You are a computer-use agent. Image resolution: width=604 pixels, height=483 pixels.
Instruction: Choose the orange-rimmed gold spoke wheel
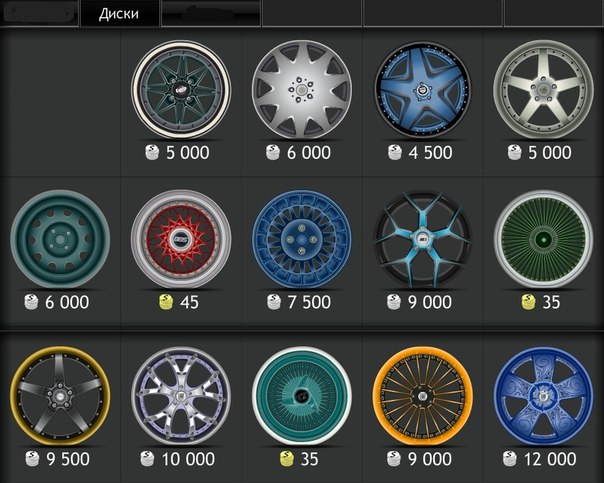point(422,396)
